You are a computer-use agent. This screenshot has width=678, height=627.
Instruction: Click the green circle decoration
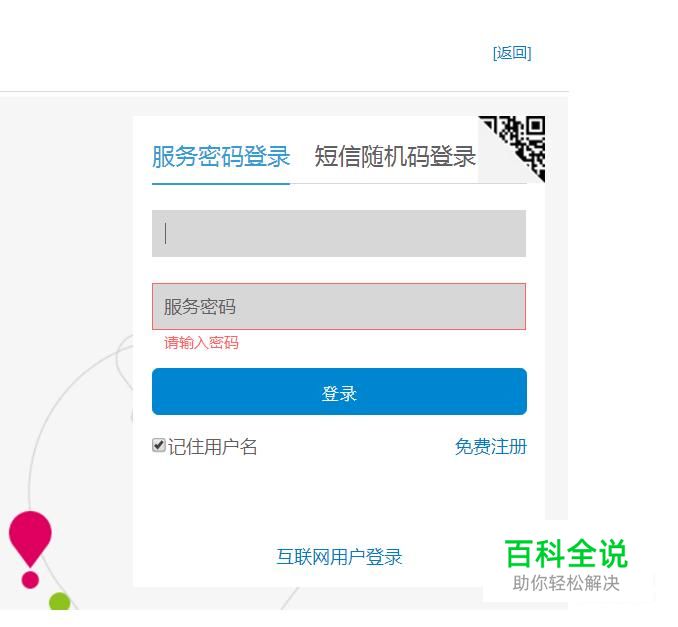[x=60, y=601]
